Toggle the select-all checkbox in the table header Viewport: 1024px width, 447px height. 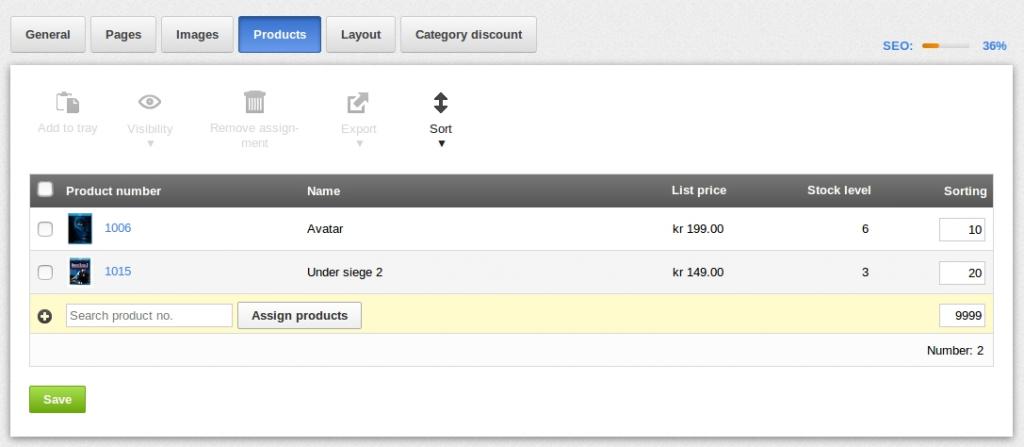click(45, 190)
